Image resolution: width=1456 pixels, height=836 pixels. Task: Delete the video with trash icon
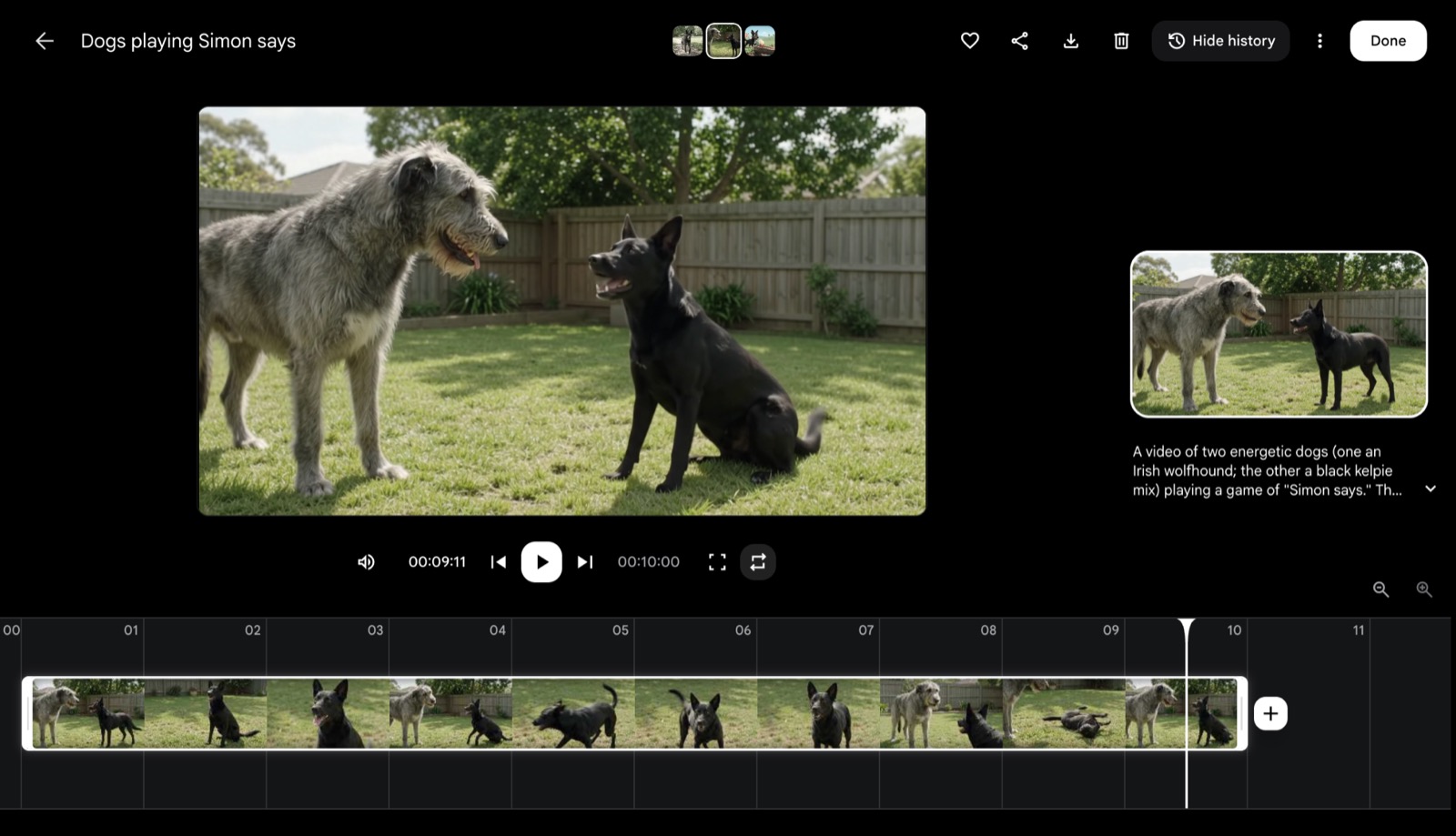(1121, 41)
